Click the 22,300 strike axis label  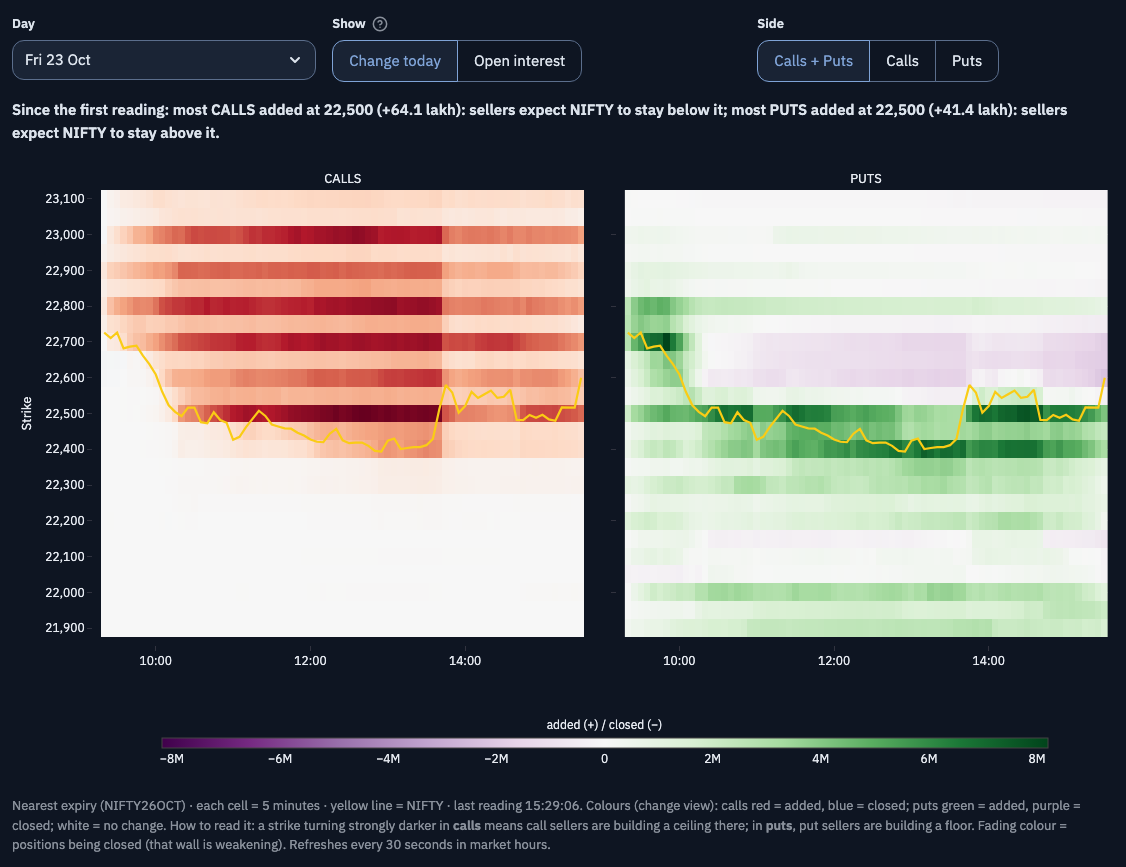click(65, 484)
